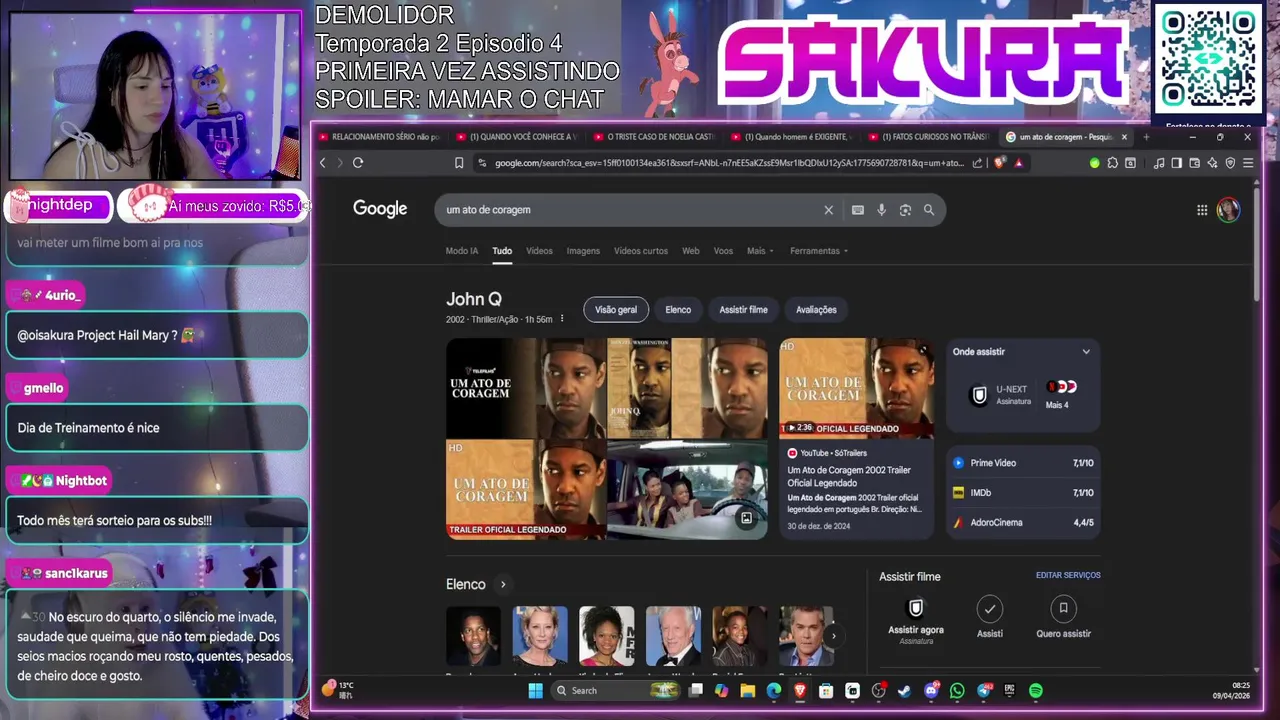
Task: Open the Ferramentas dropdown
Action: click(819, 251)
